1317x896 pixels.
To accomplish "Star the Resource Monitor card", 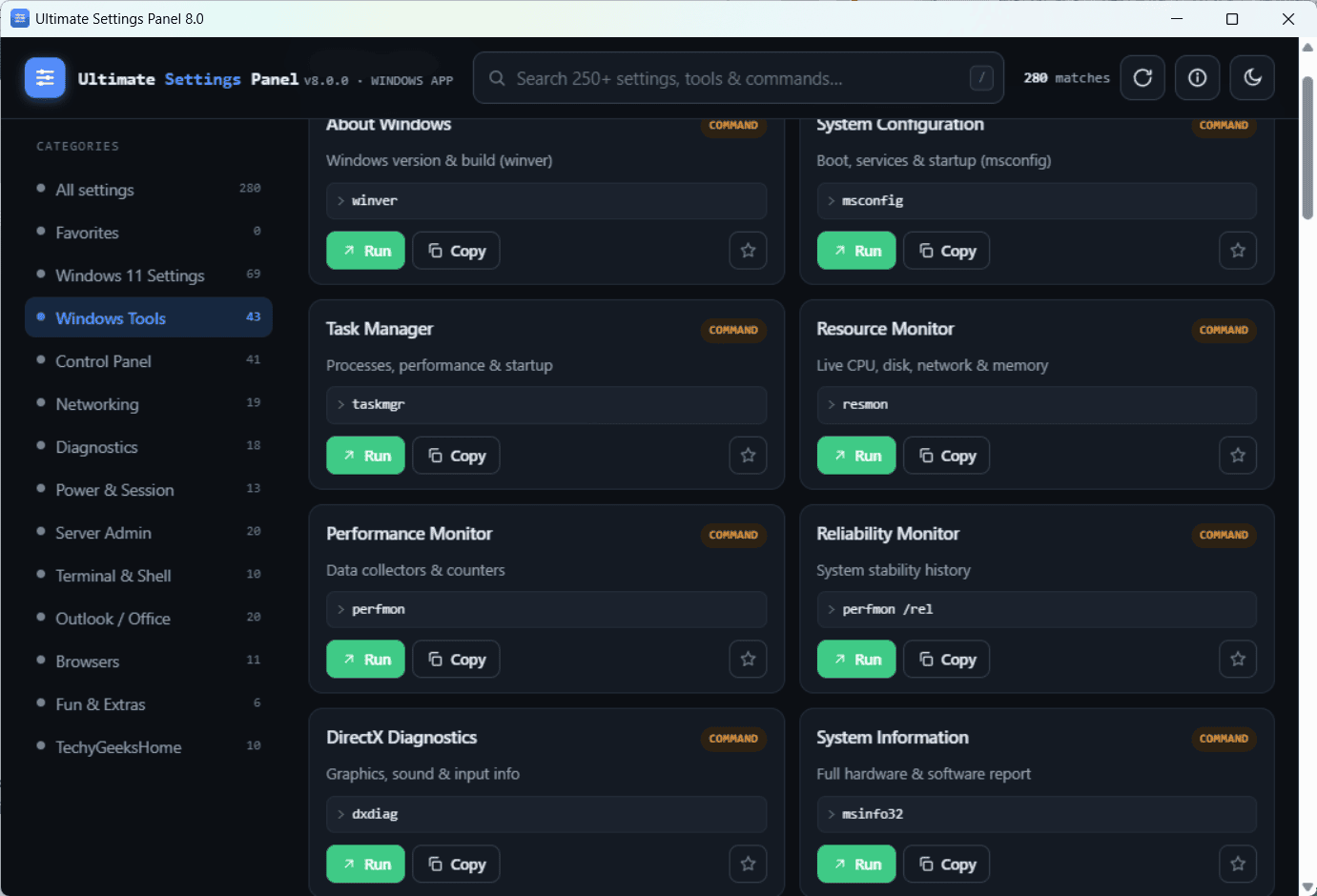I will point(1238,456).
